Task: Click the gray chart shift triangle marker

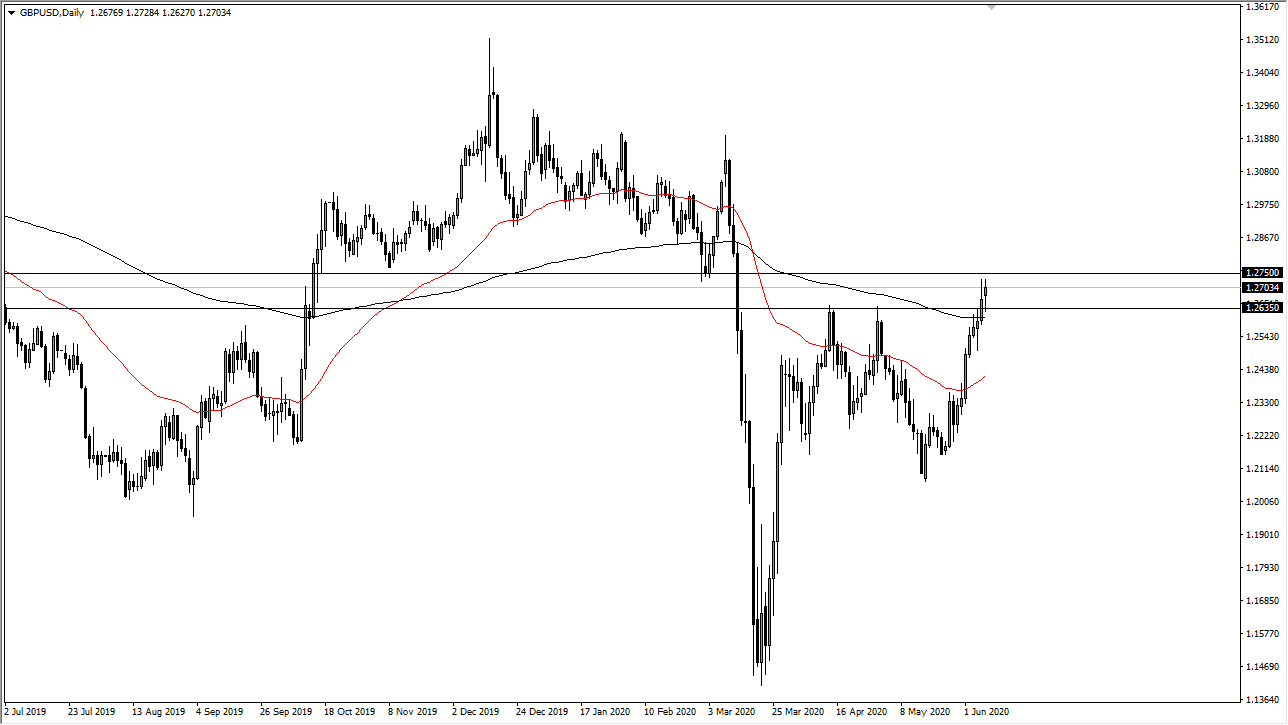Action: coord(991,6)
